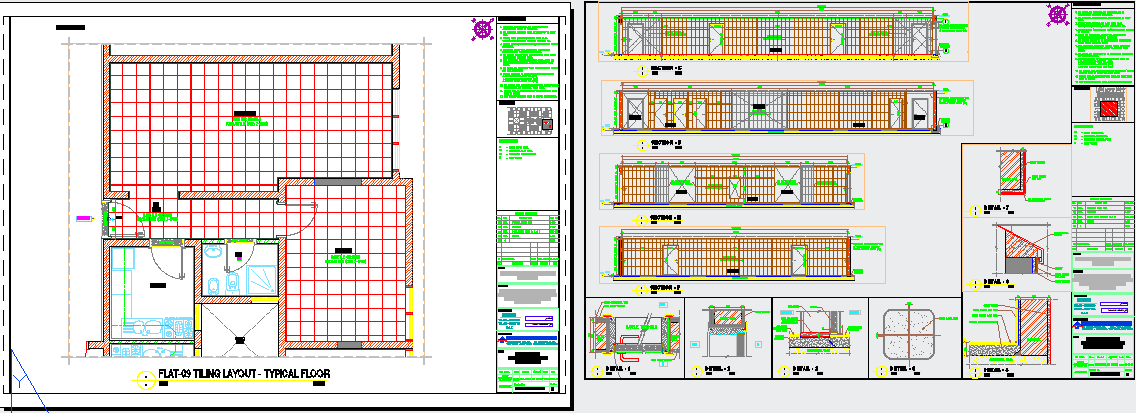The width and height of the screenshot is (1136, 413).
Task: Click the magenta compass symbol on the tiling layout sheet
Action: click(483, 29)
